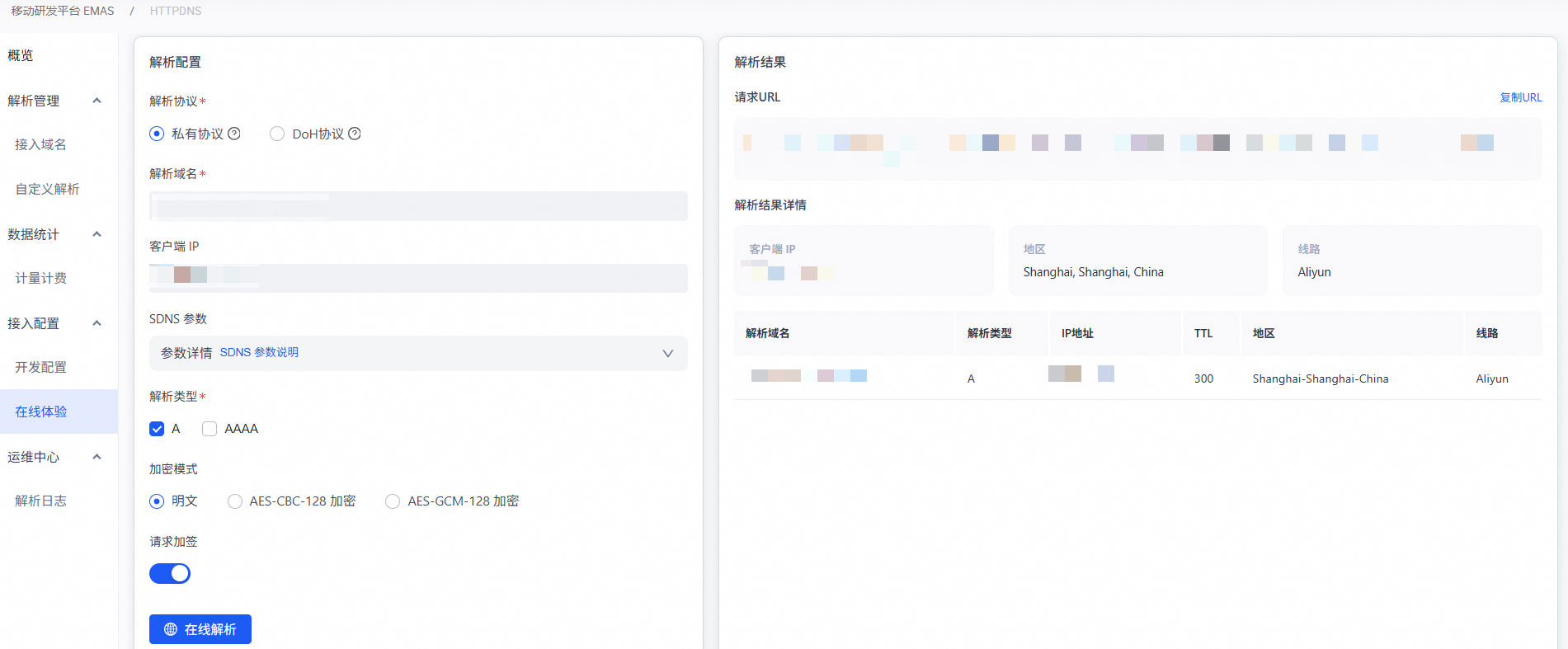Viewport: 1568px width, 649px height.
Task: Select the 私有协议 radio button
Action: [157, 134]
